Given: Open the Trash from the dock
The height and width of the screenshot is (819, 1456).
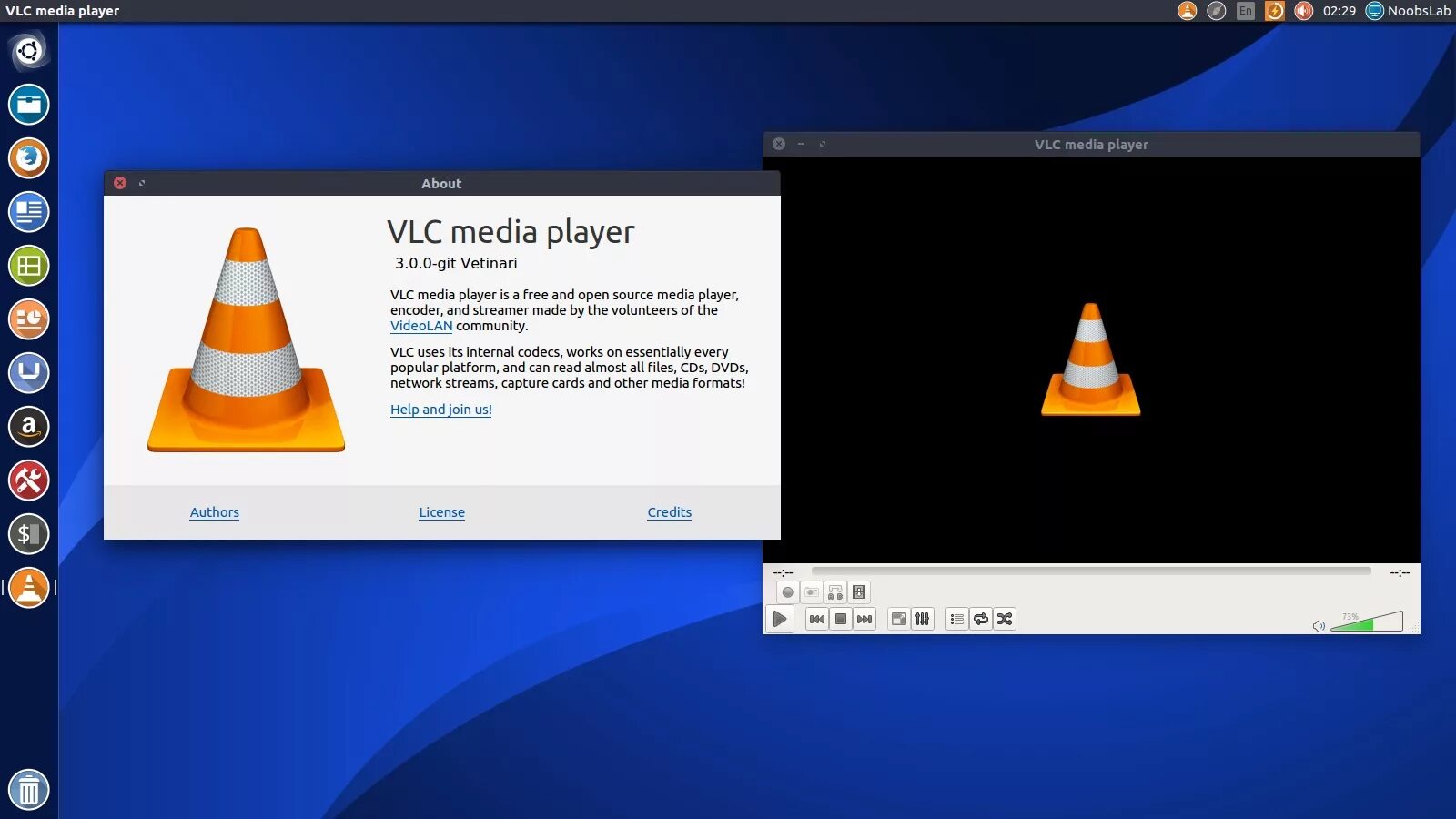Looking at the screenshot, I should coord(29,790).
